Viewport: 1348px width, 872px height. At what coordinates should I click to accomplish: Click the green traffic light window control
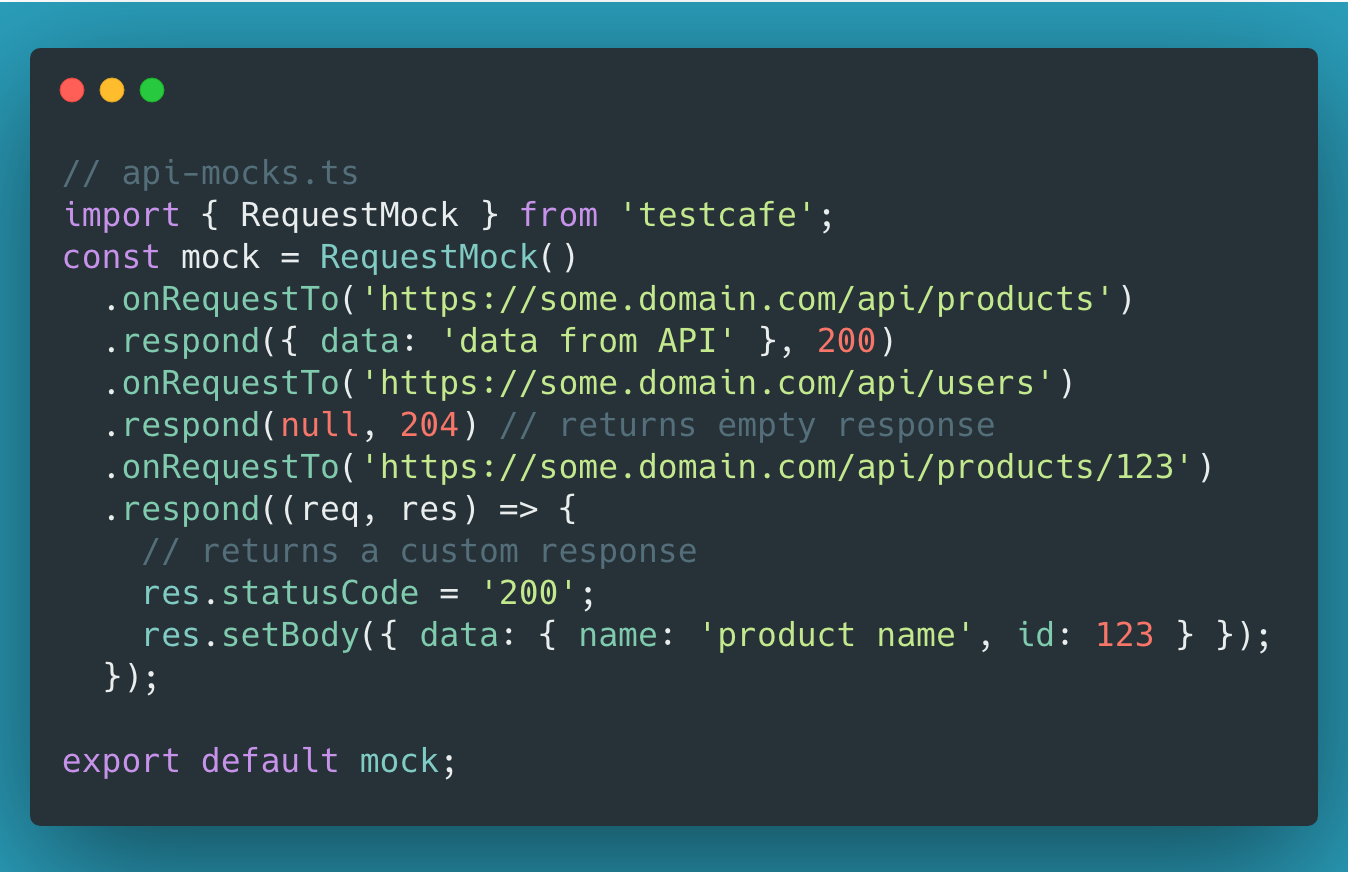[x=151, y=90]
